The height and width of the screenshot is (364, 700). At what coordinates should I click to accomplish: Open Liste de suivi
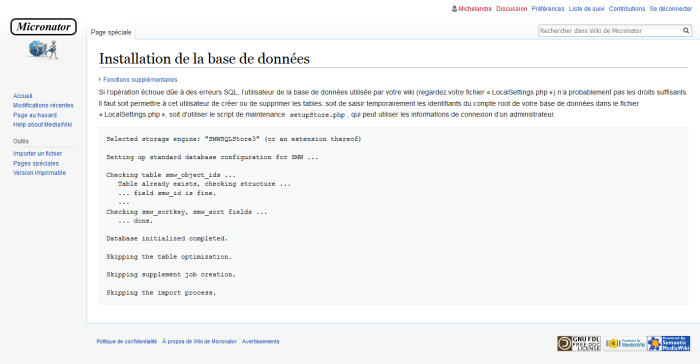586,8
